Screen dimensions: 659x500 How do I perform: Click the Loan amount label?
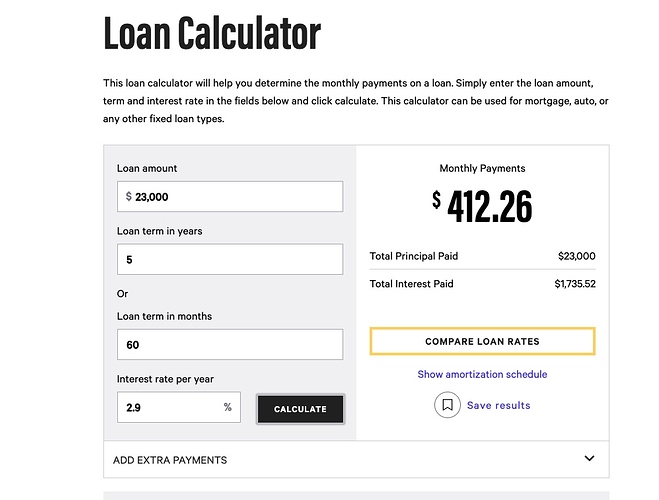[x=147, y=168]
